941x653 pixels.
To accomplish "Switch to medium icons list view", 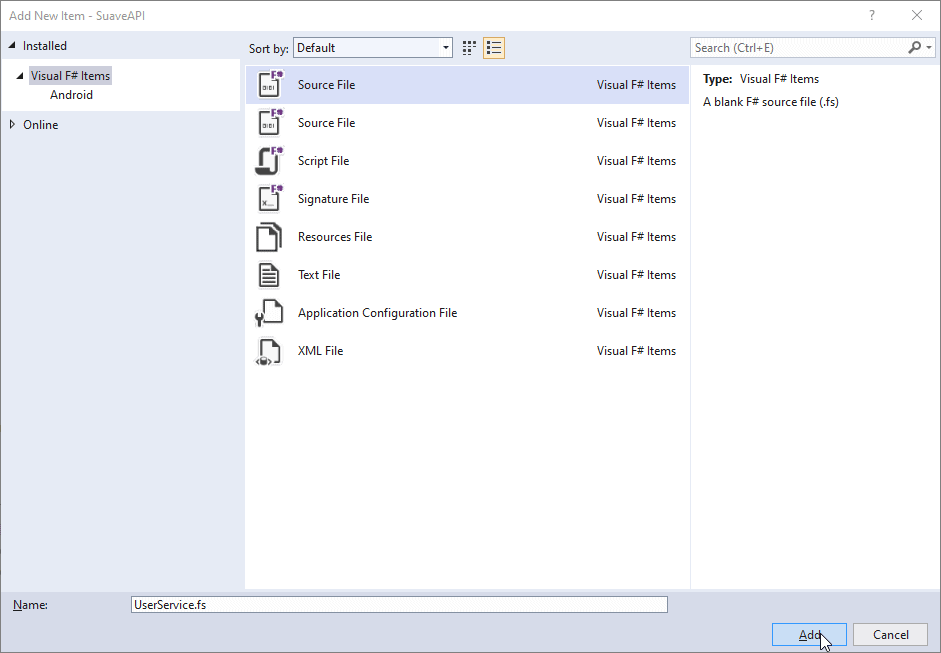I will 494,48.
